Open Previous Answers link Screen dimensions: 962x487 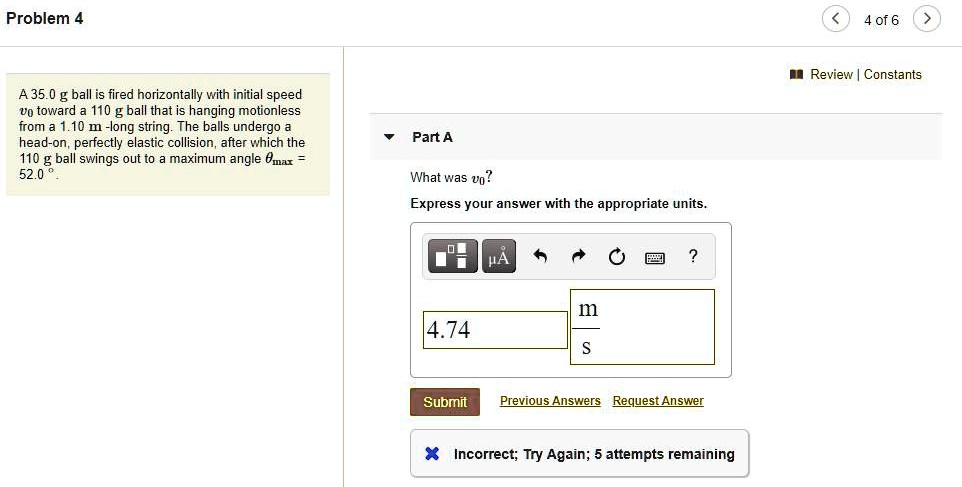550,401
